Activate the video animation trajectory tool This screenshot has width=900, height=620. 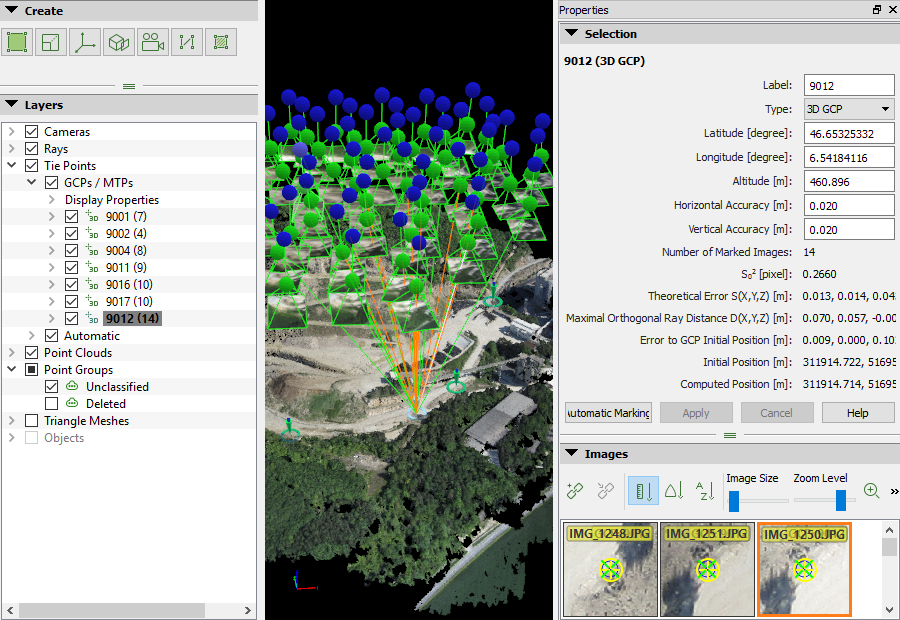(x=152, y=41)
